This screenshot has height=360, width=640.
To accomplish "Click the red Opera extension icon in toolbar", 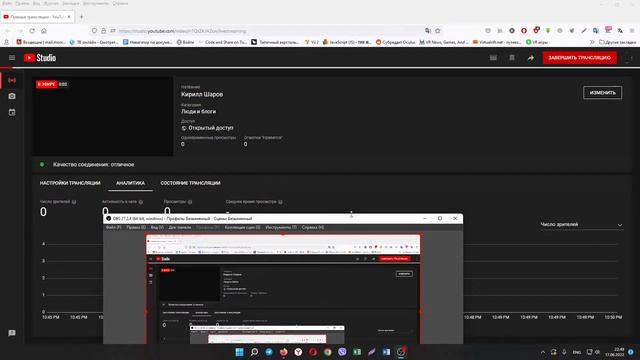I will pos(524,31).
